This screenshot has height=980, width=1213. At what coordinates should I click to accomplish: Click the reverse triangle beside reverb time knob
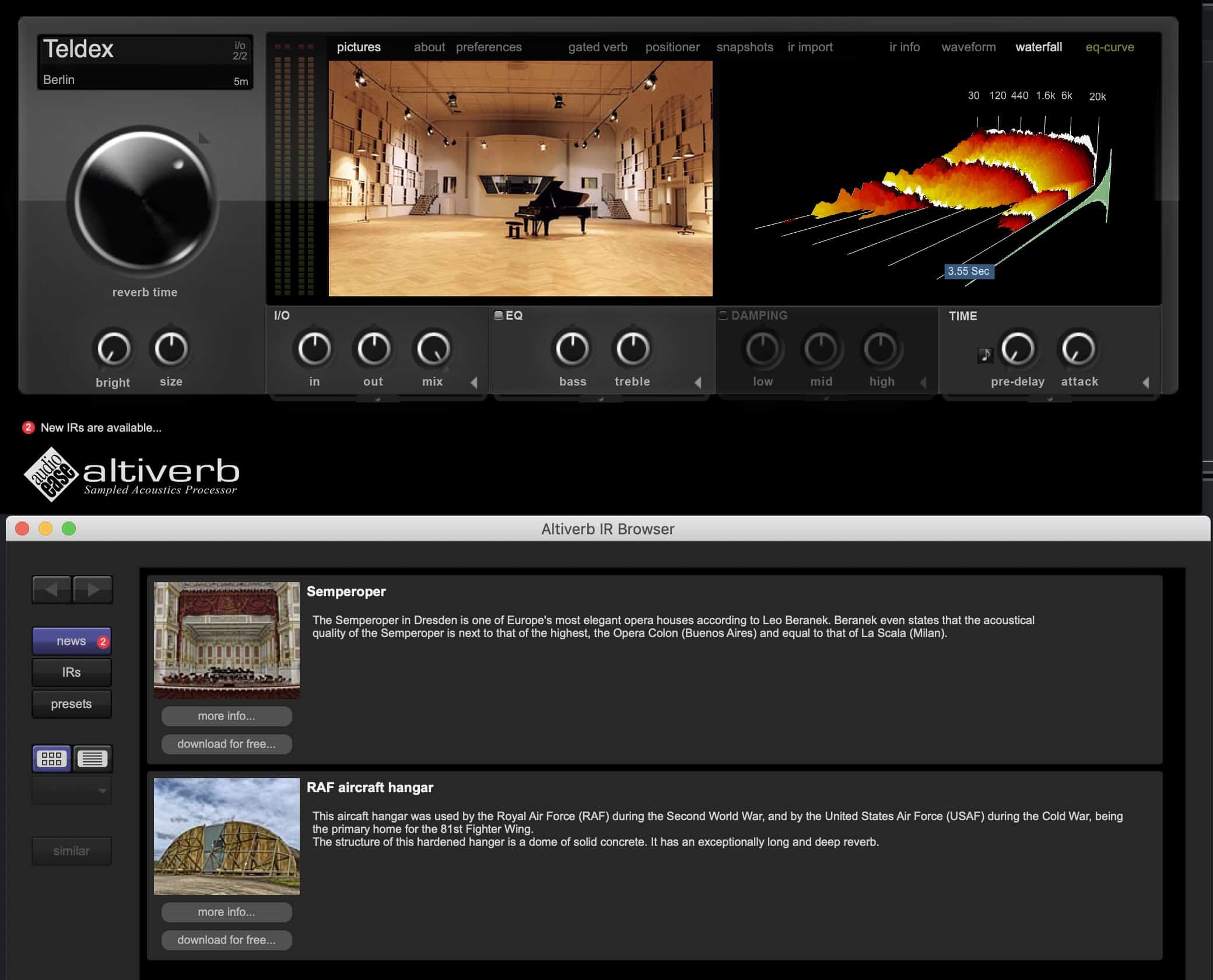click(x=204, y=138)
